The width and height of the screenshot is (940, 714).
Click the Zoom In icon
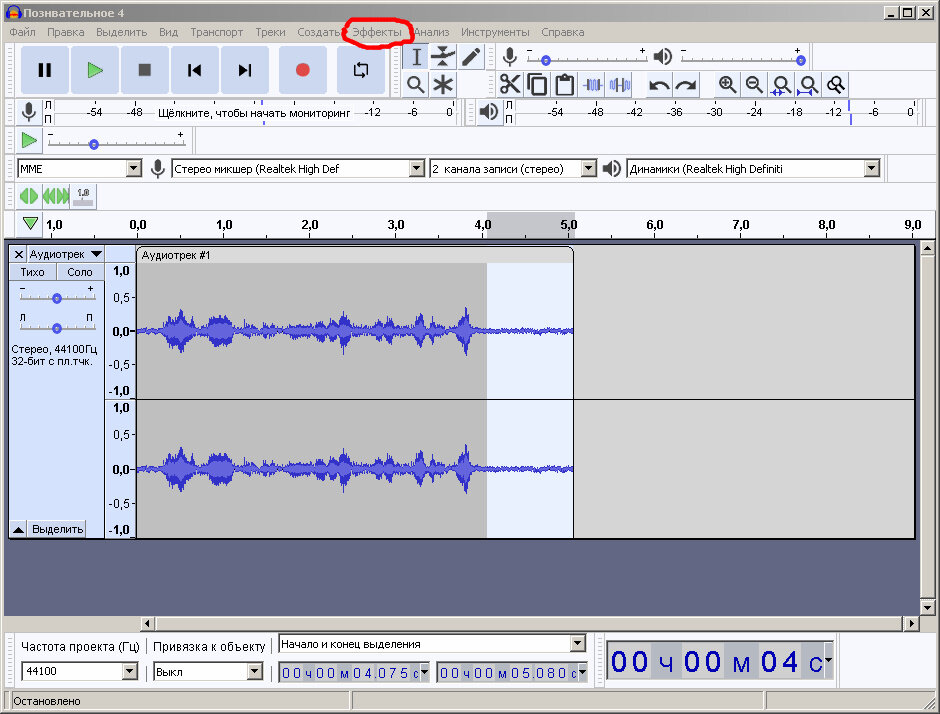(x=728, y=85)
